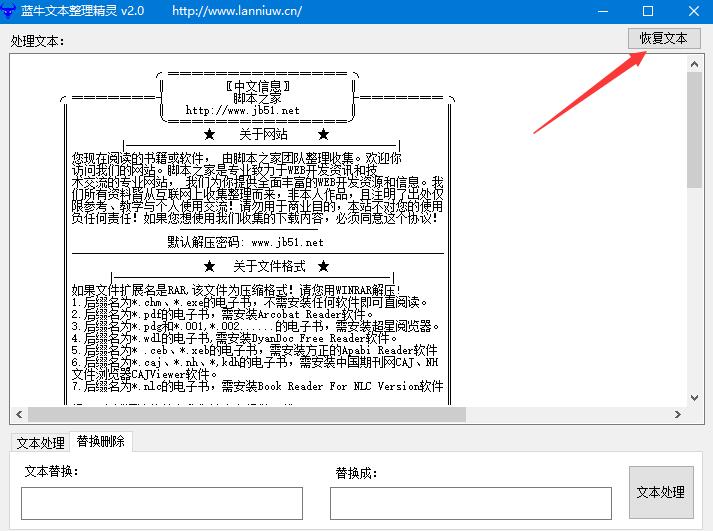The height and width of the screenshot is (531, 713).
Task: Click the vertical scrollbar thumb
Action: (x=694, y=130)
